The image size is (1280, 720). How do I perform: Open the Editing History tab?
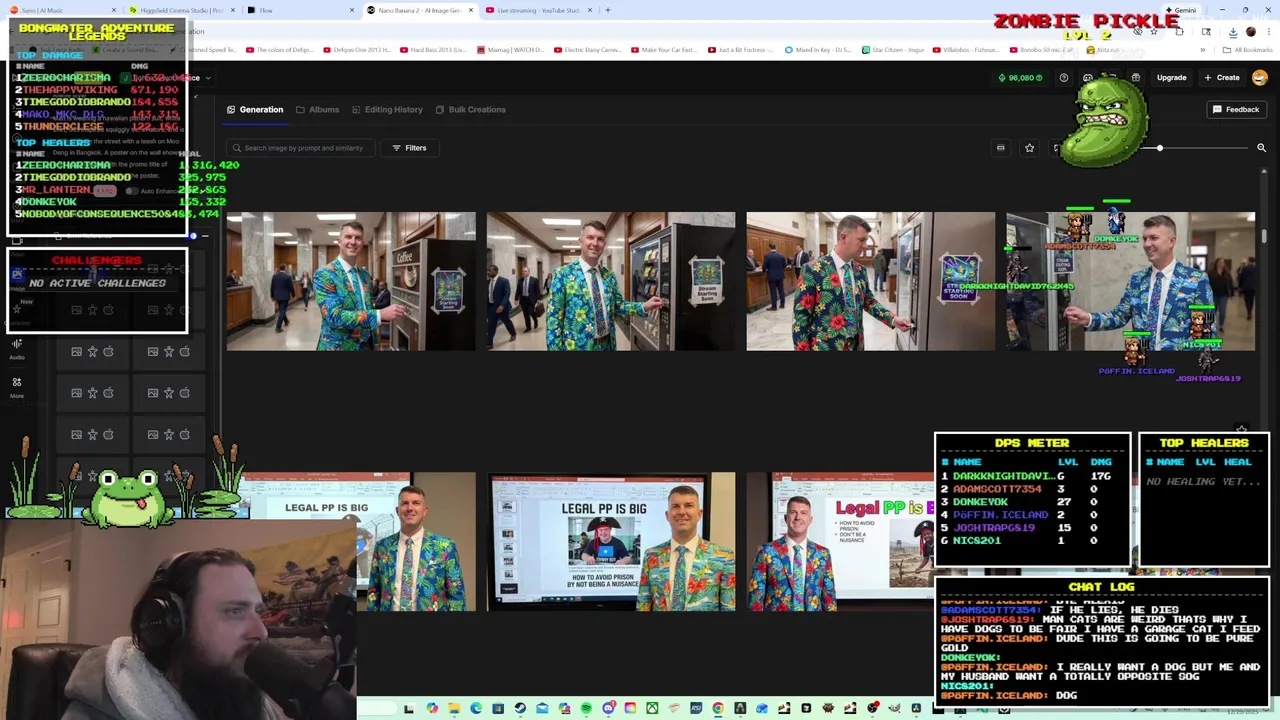pos(386,109)
